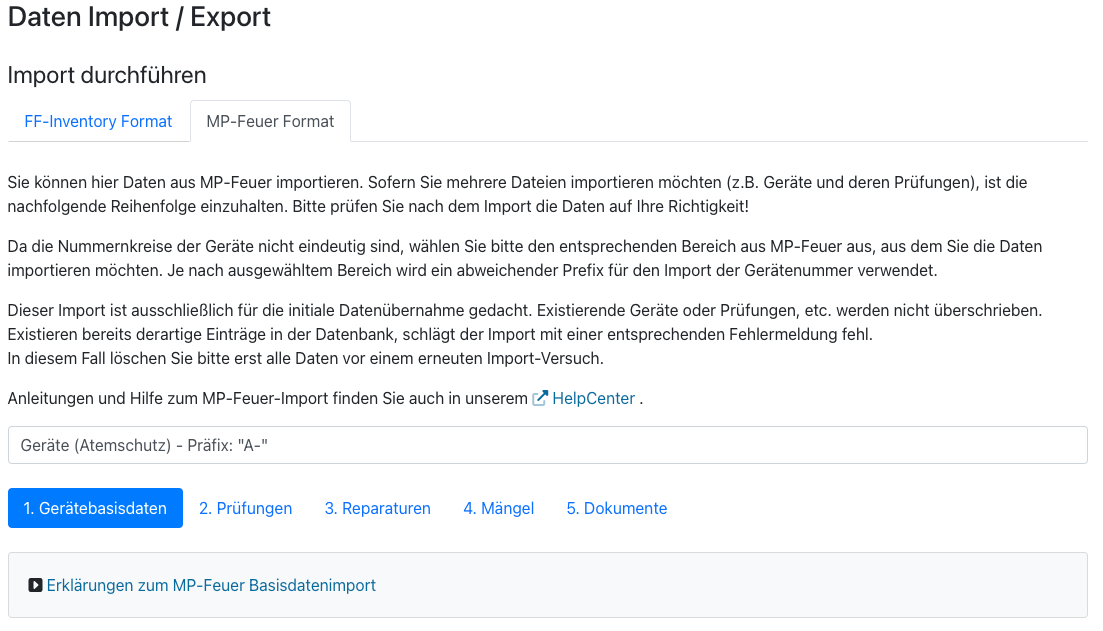Viewport: 1103px width, 631px height.
Task: Switch to step 4. Mängel
Action: tap(498, 508)
